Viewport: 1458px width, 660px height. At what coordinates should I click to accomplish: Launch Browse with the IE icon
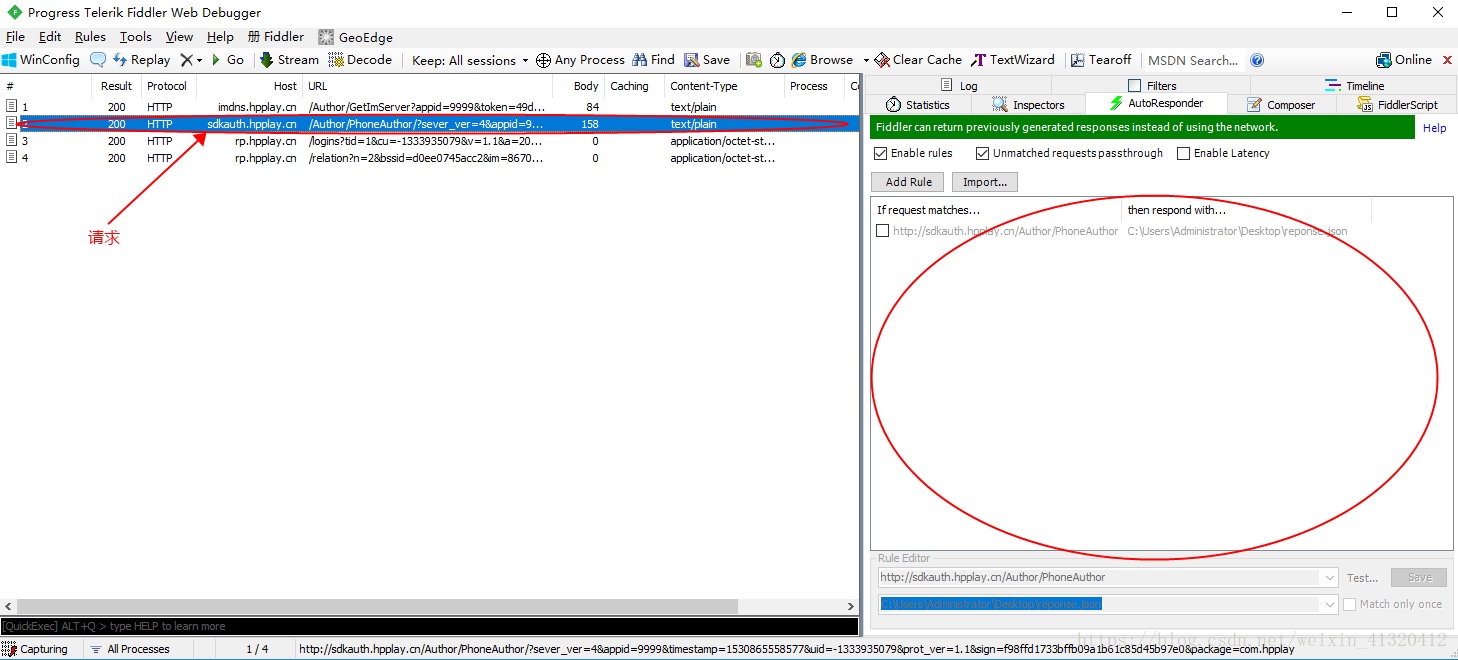(823, 60)
